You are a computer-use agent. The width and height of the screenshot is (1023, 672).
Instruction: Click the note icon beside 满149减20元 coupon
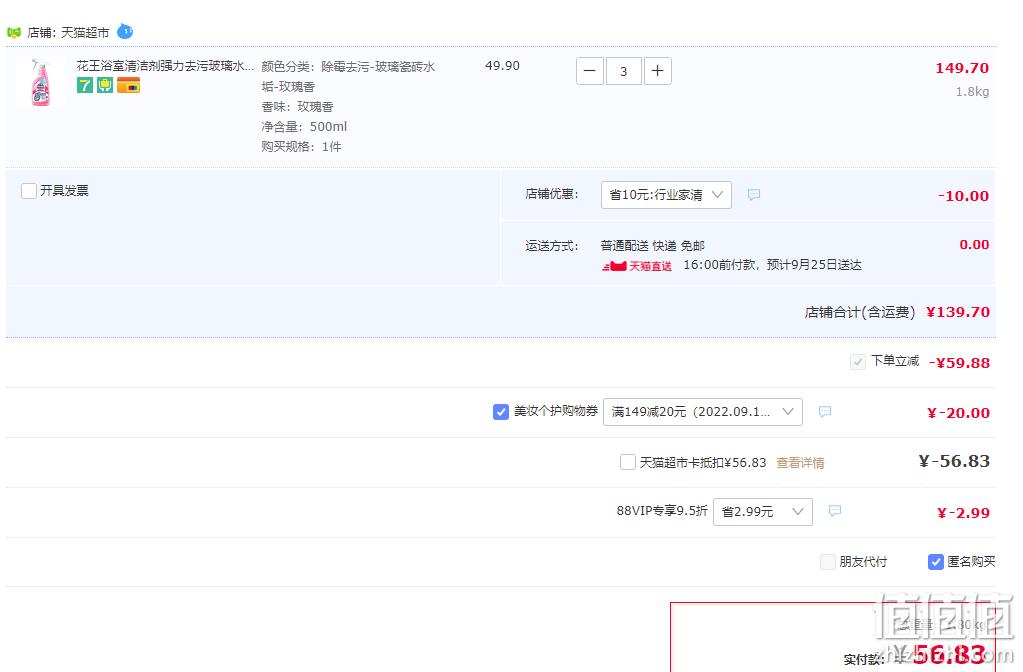click(825, 412)
